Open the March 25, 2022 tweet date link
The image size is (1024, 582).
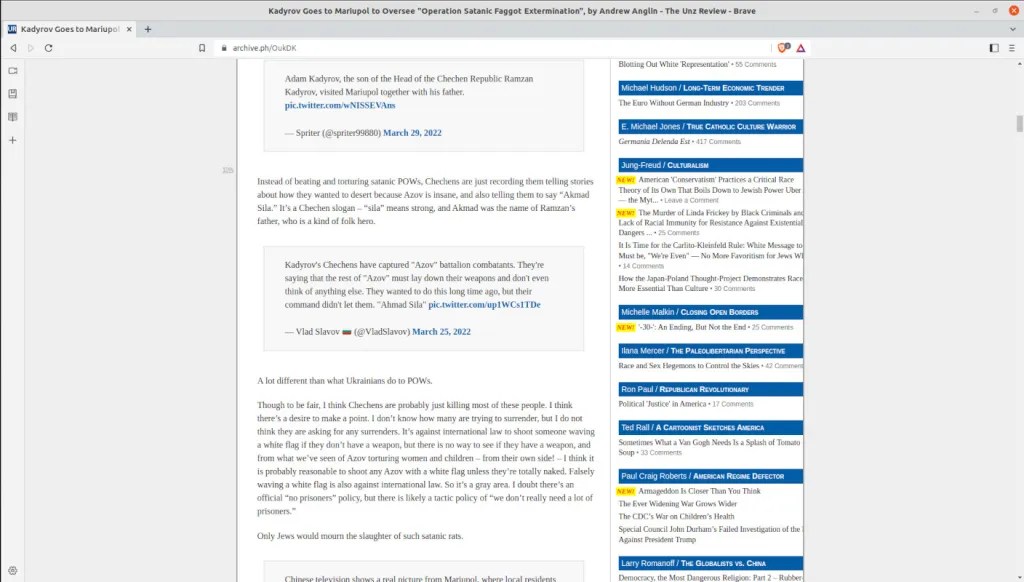pos(441,331)
